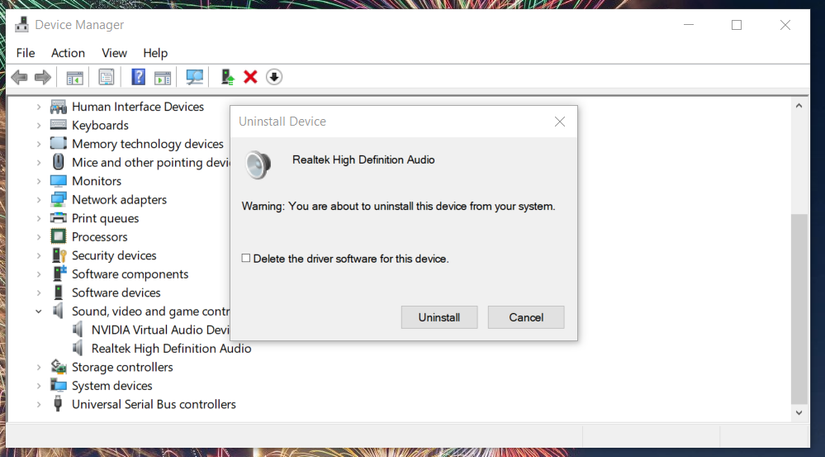Click the Forward arrow in the toolbar
Image resolution: width=825 pixels, height=457 pixels.
click(43, 77)
